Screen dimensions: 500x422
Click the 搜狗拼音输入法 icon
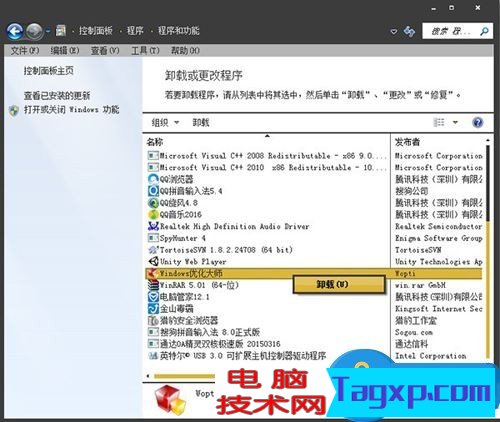coord(153,332)
